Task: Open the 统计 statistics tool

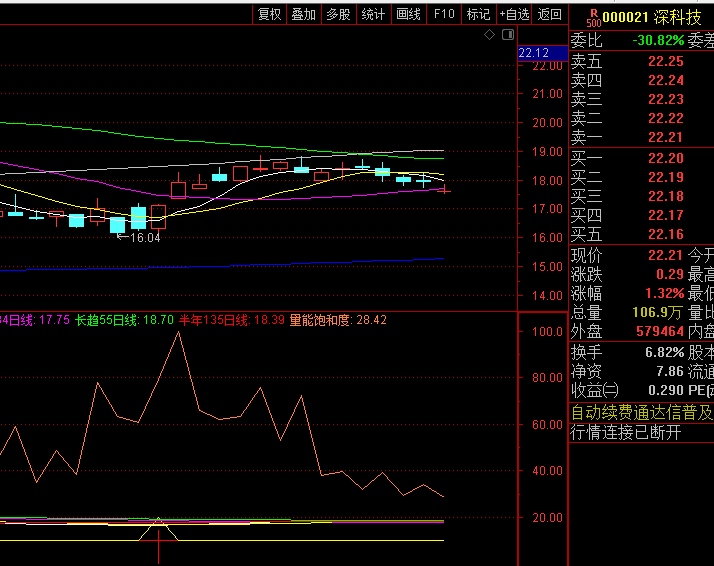Action: 373,14
